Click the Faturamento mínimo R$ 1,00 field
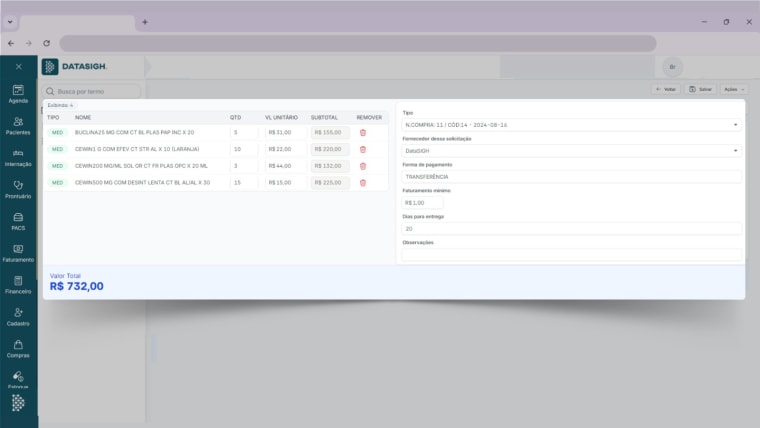 click(x=422, y=203)
